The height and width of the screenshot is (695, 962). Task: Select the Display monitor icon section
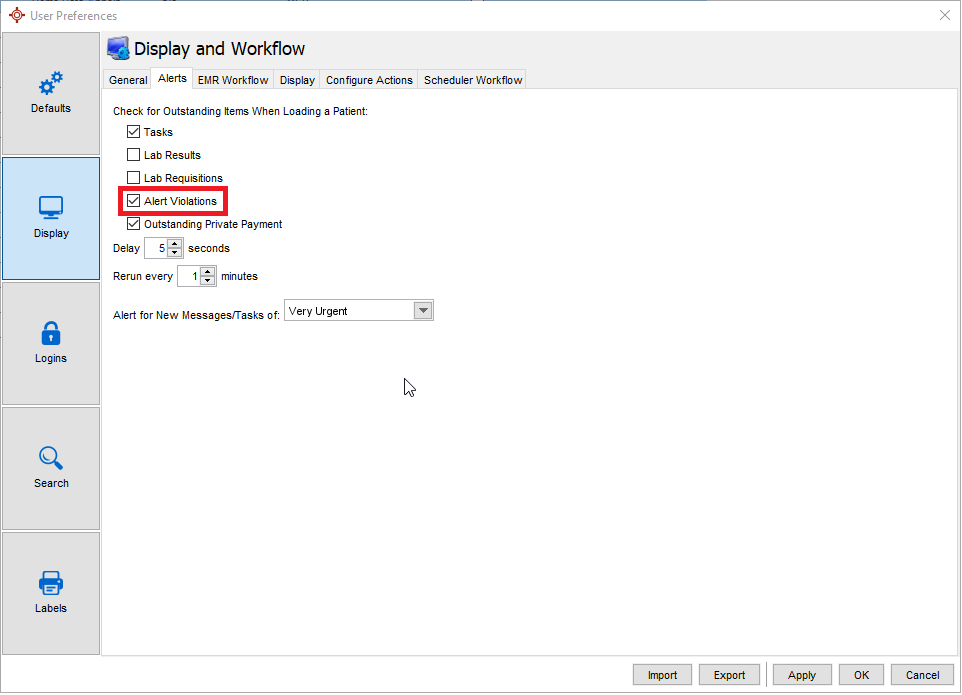coord(51,217)
